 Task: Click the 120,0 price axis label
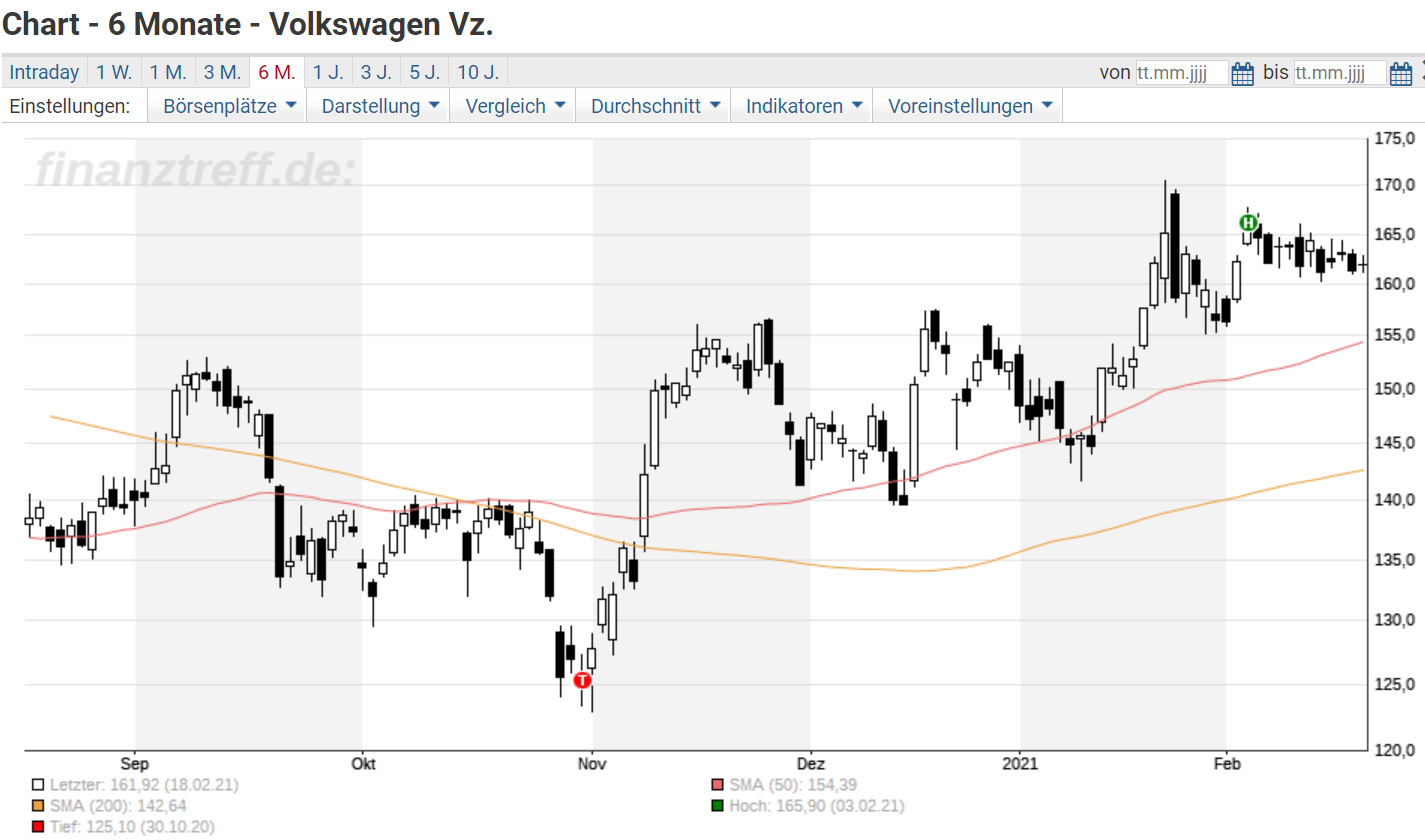pyautogui.click(x=1395, y=750)
